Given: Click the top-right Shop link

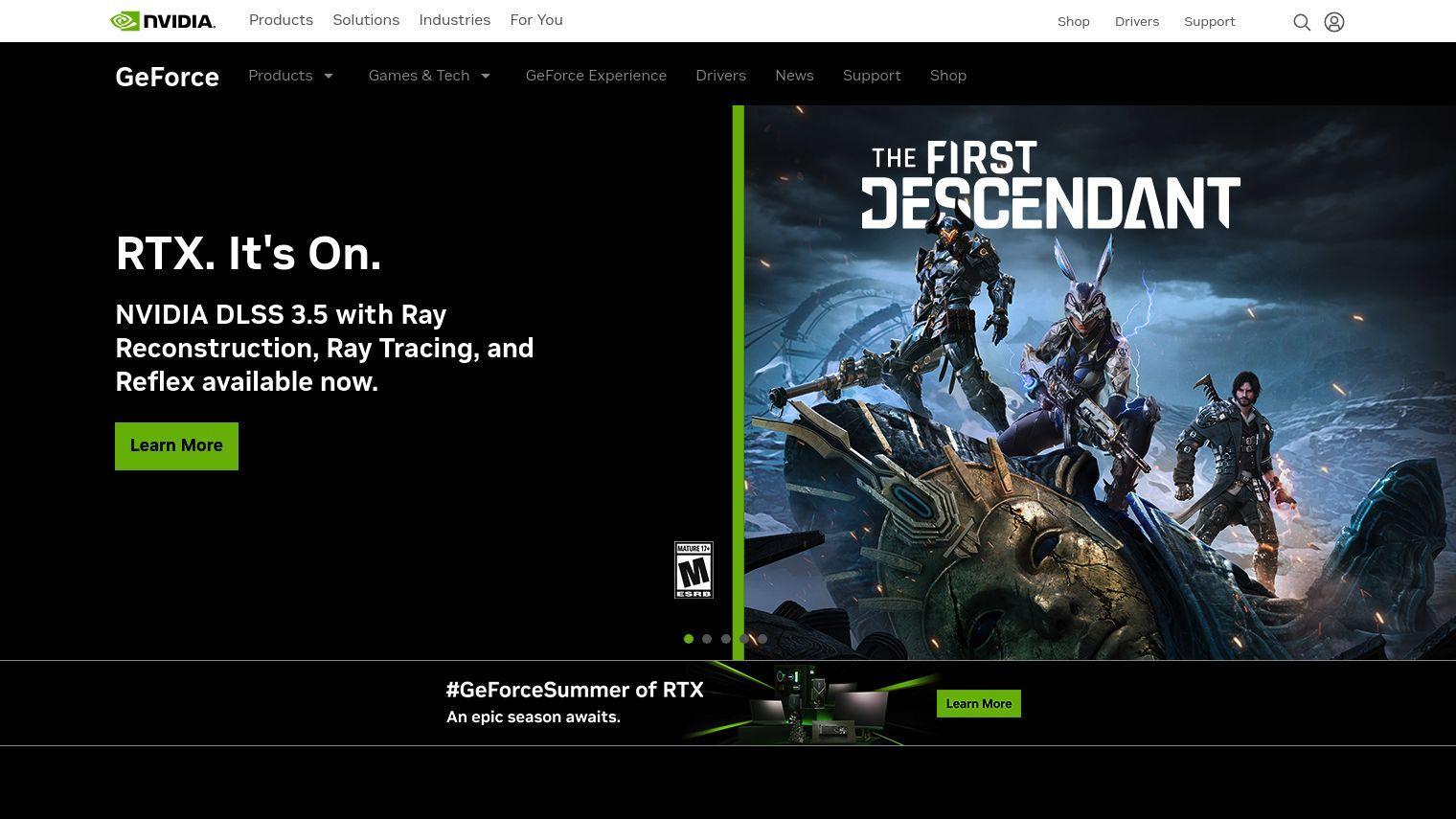Looking at the screenshot, I should click(x=1074, y=22).
